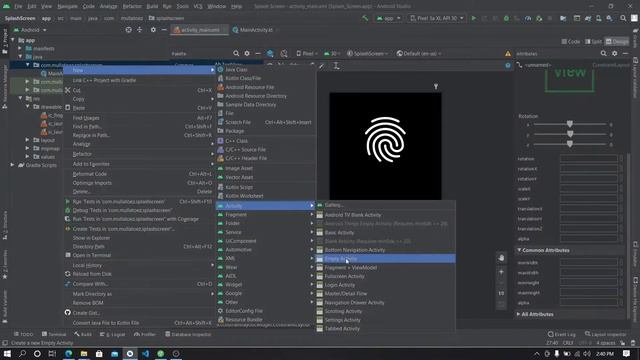
Task: Click Windows Start button
Action: [7, 353]
